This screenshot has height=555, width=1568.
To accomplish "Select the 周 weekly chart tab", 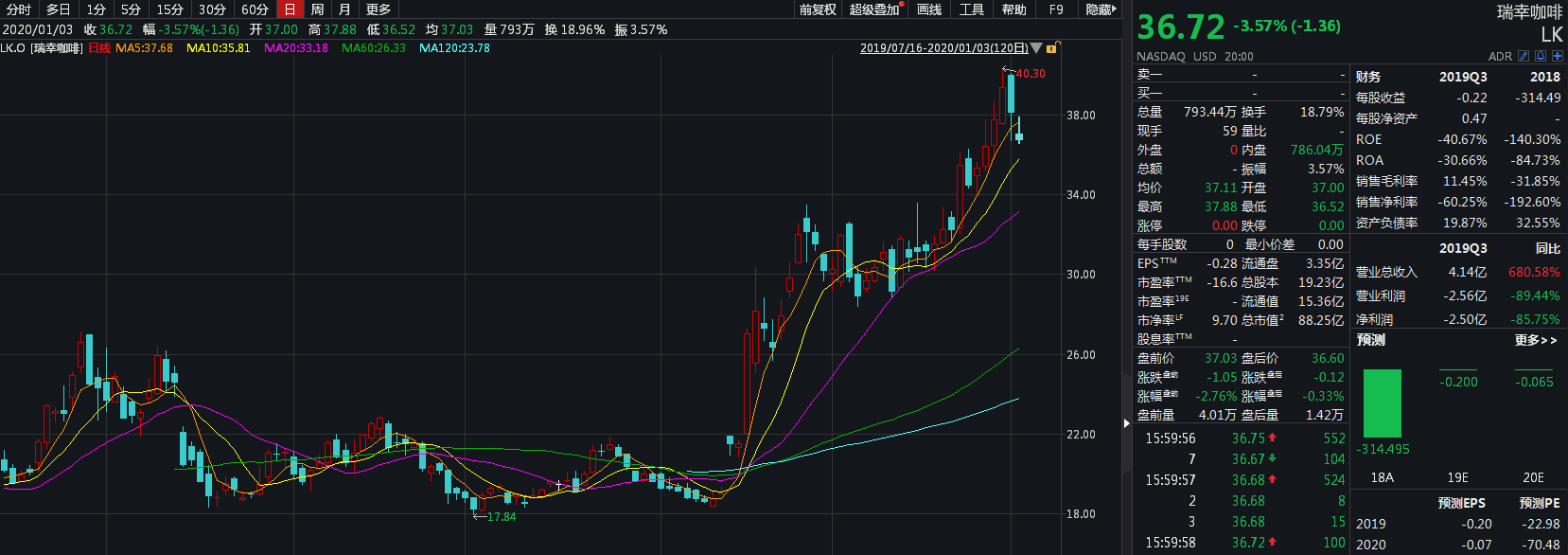I will pyautogui.click(x=317, y=9).
